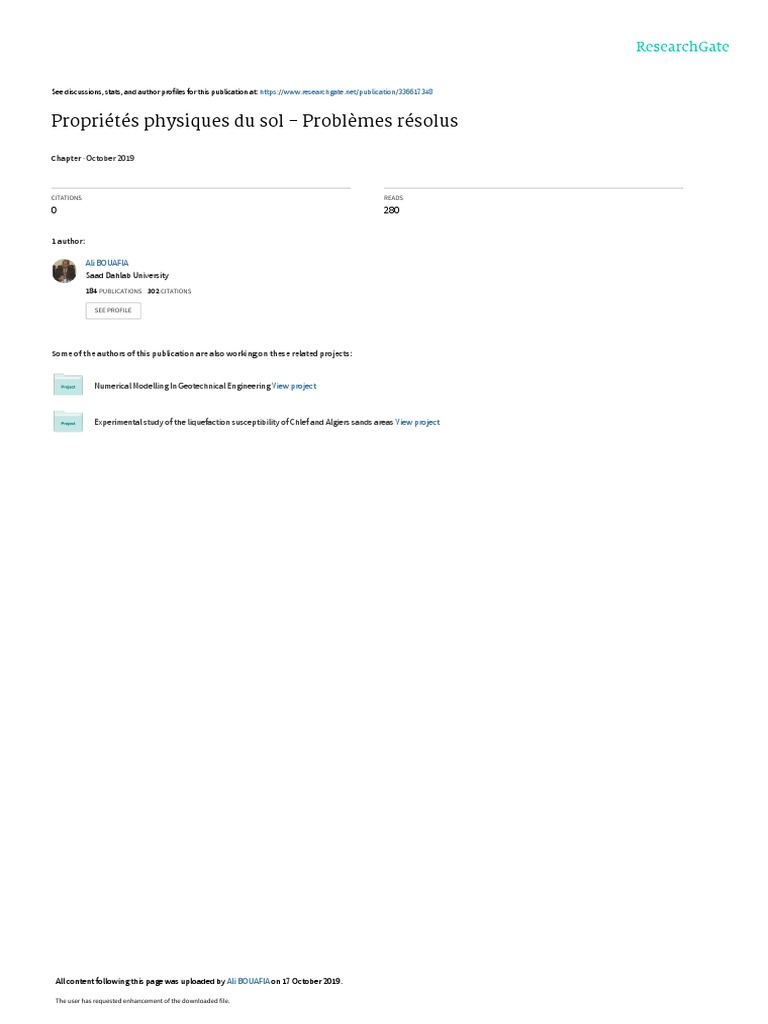The image size is (768, 1024).
Task: Click the ResearchGate logo
Action: click(x=682, y=46)
